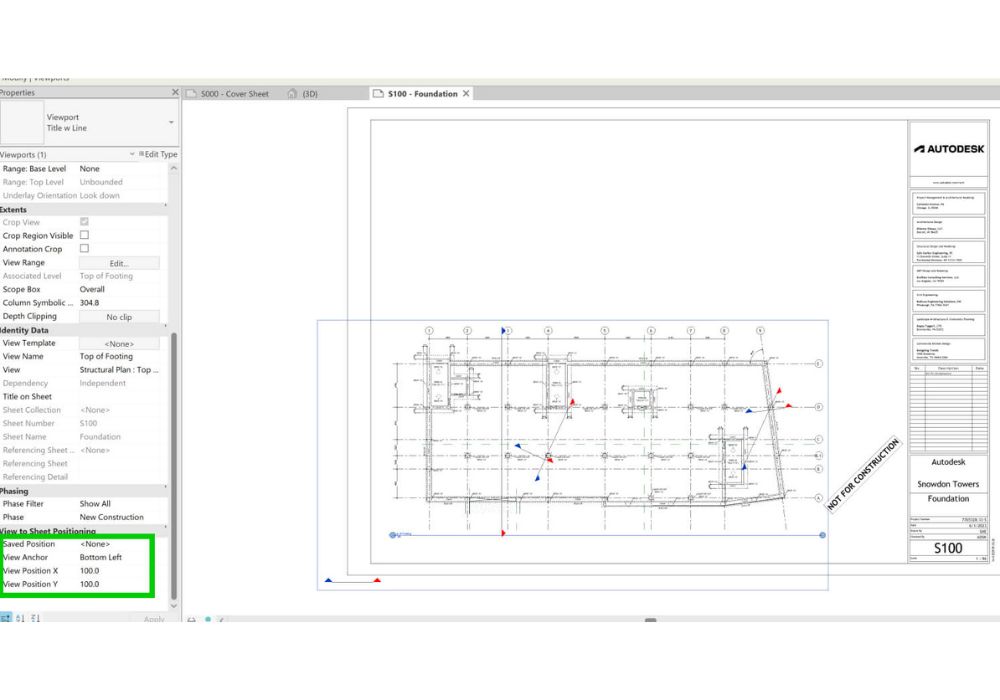Click the disabled Crop View checkbox
1000x700 pixels.
coord(84,222)
